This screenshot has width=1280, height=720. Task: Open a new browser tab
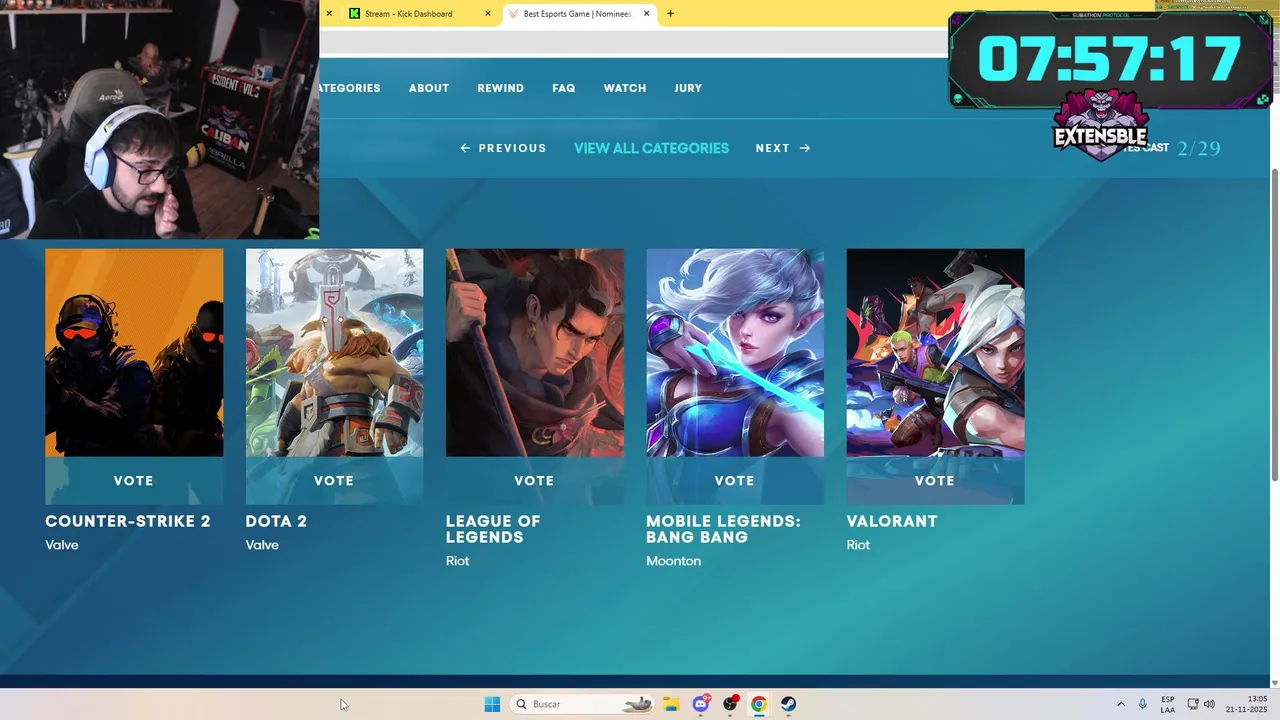670,14
